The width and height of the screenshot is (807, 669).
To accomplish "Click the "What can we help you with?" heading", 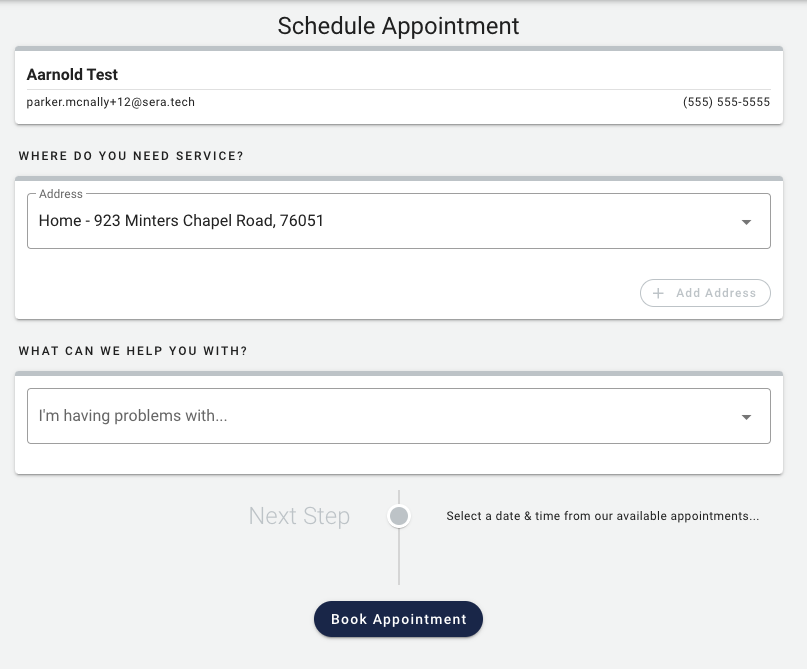I will [x=133, y=351].
